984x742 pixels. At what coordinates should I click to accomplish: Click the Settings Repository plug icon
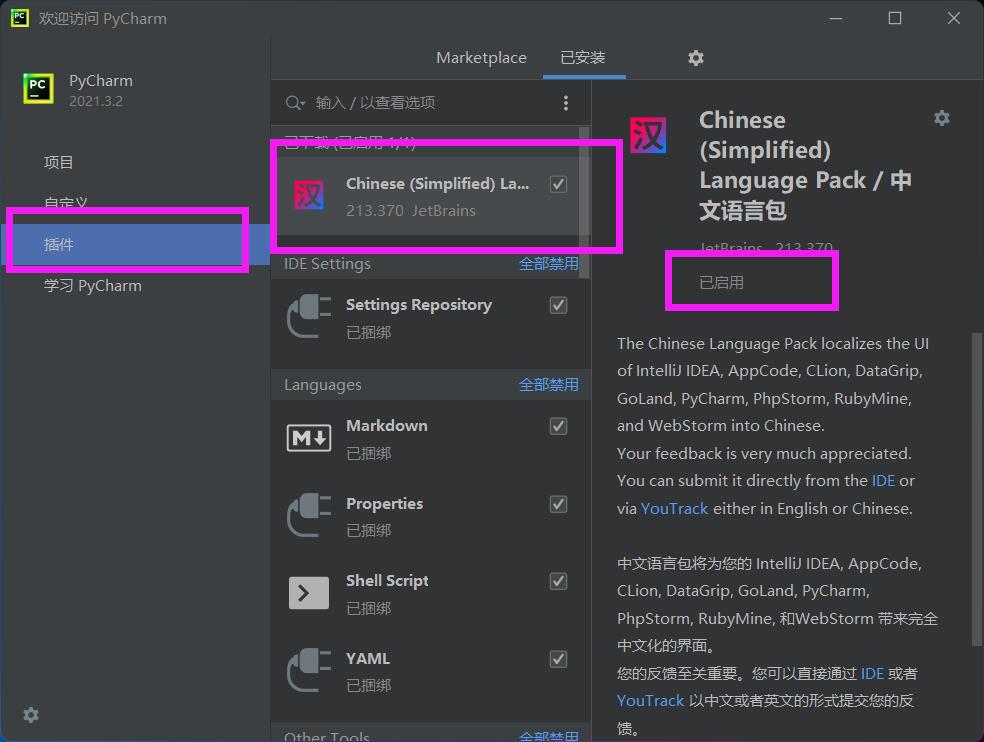pos(309,316)
